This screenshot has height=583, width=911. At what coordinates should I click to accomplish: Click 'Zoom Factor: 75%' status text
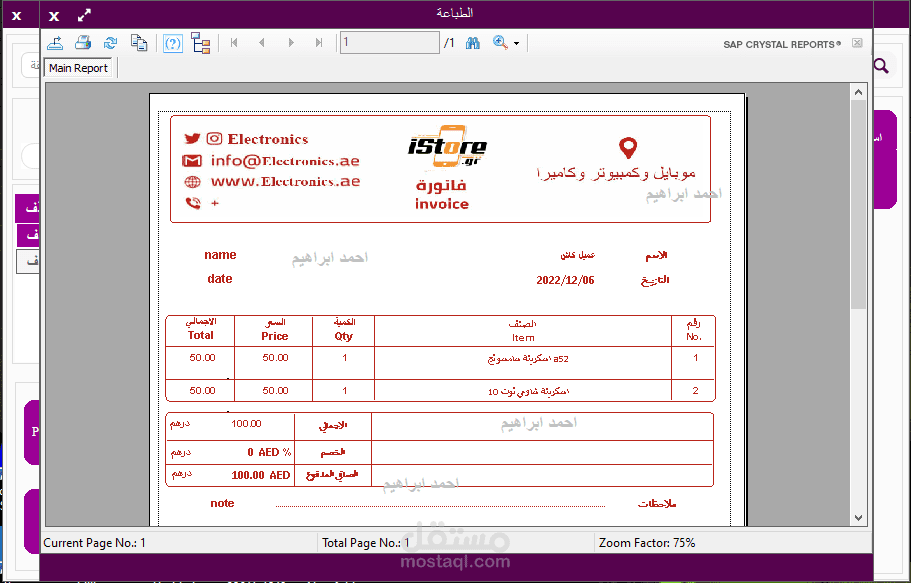click(647, 543)
